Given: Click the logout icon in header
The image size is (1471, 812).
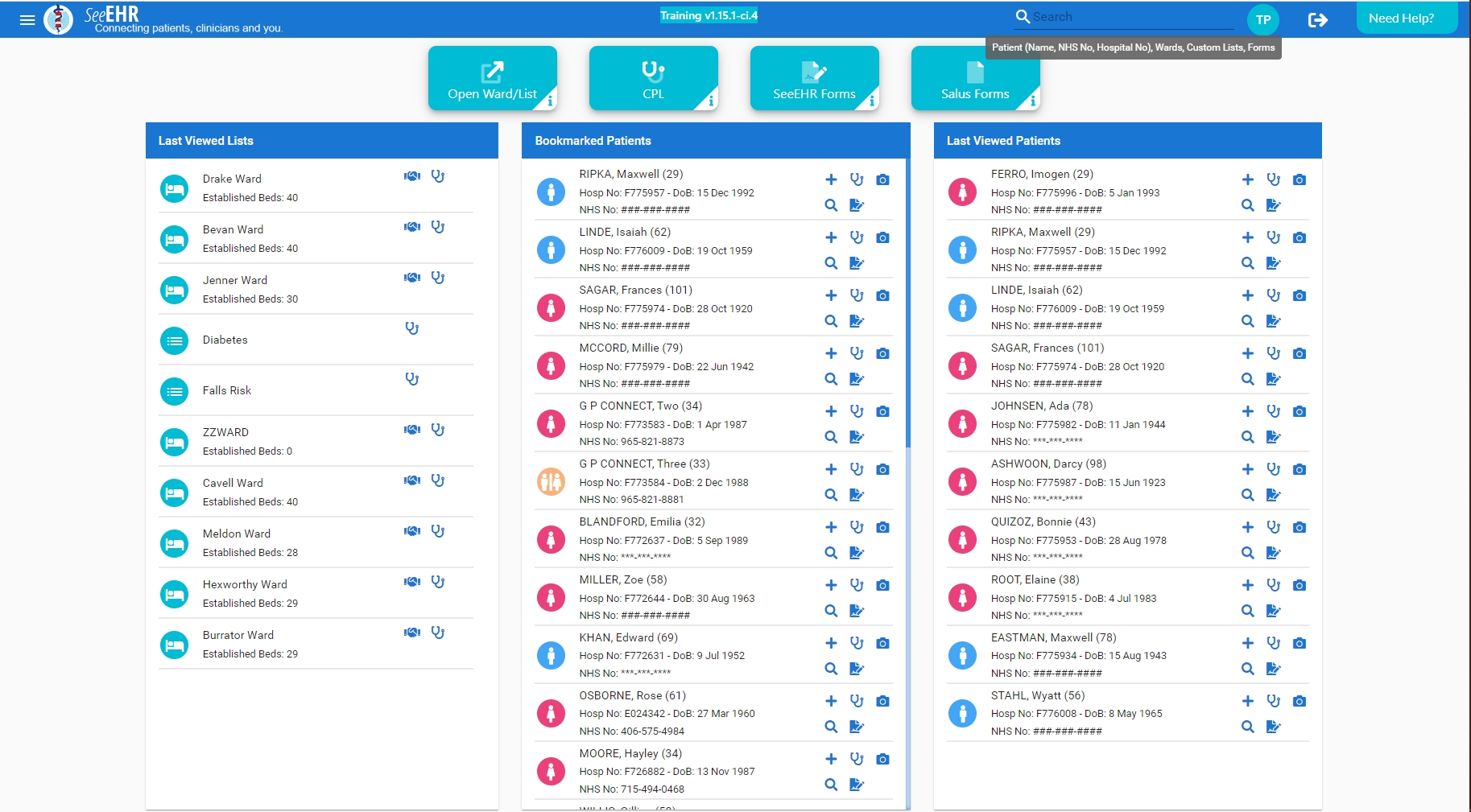Looking at the screenshot, I should pos(1317,20).
